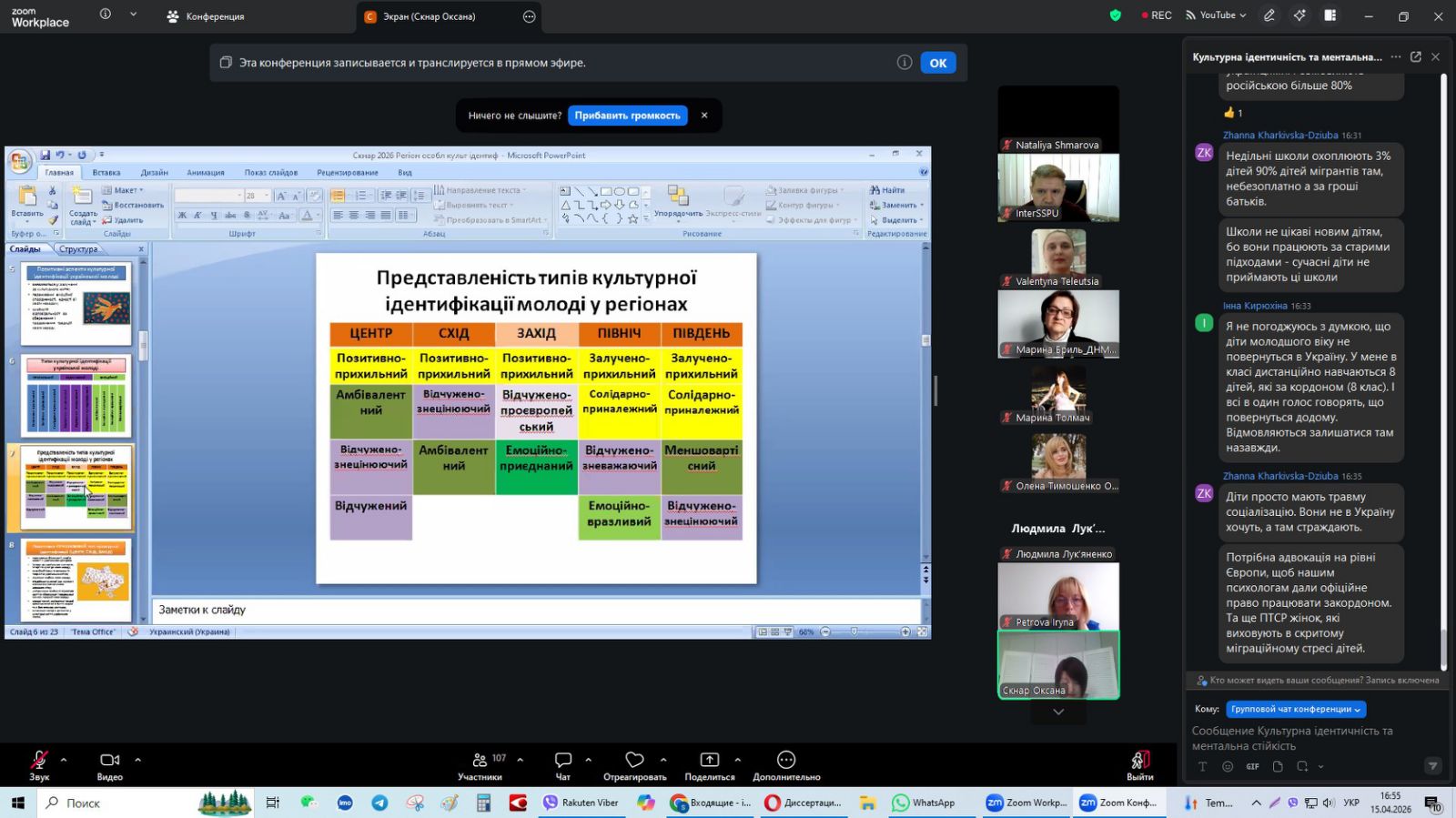Click the green encryption shield icon
This screenshot has height=818, width=1456.
1115,15
